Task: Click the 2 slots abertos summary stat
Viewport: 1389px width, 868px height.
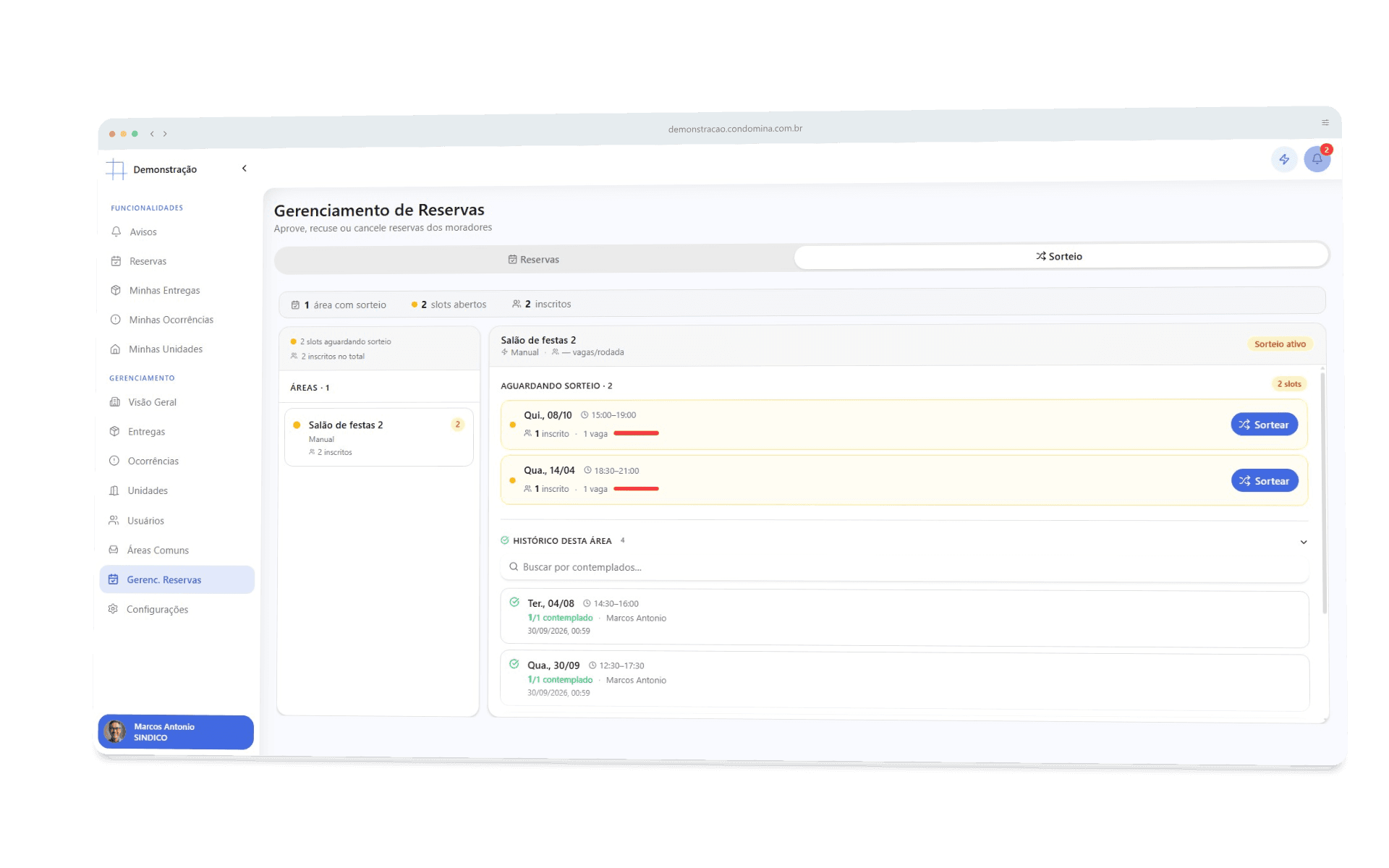Action: (449, 305)
